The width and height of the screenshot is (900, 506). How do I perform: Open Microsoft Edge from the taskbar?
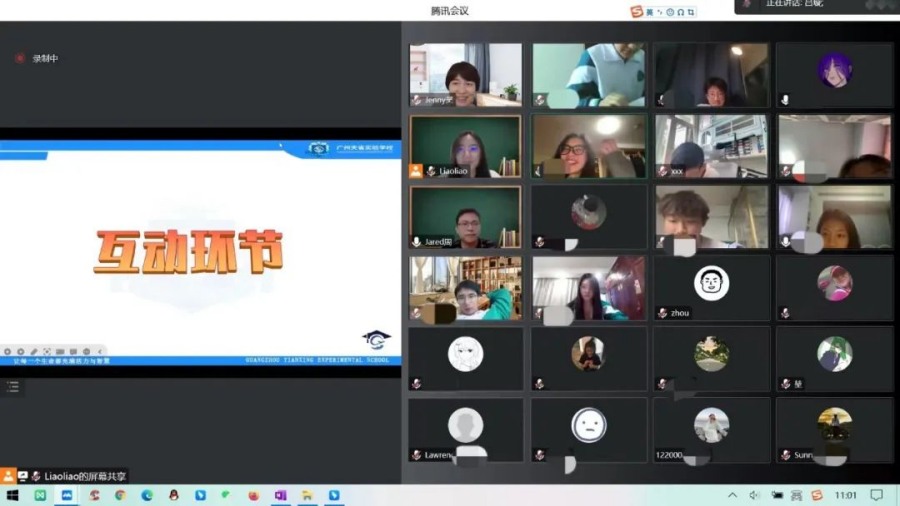(147, 495)
